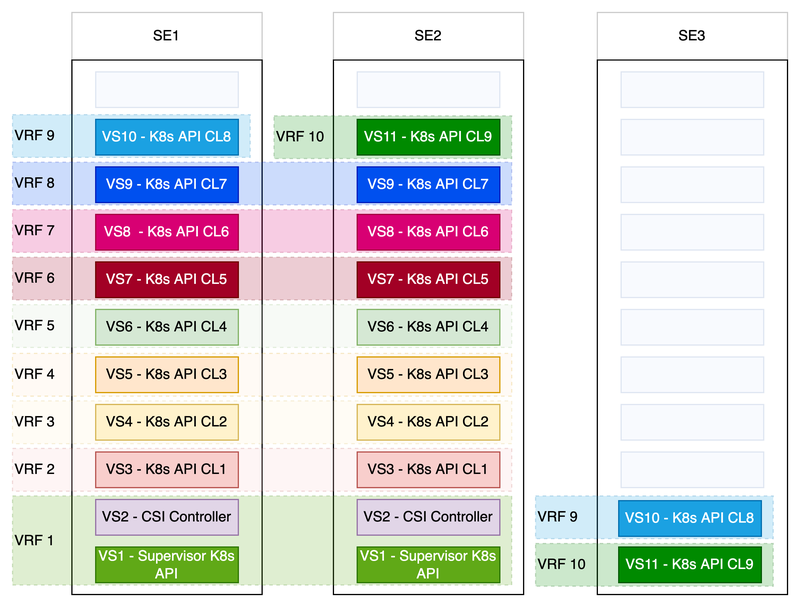Click the VRF 1 label
This screenshot has width=800, height=607.
35,541
